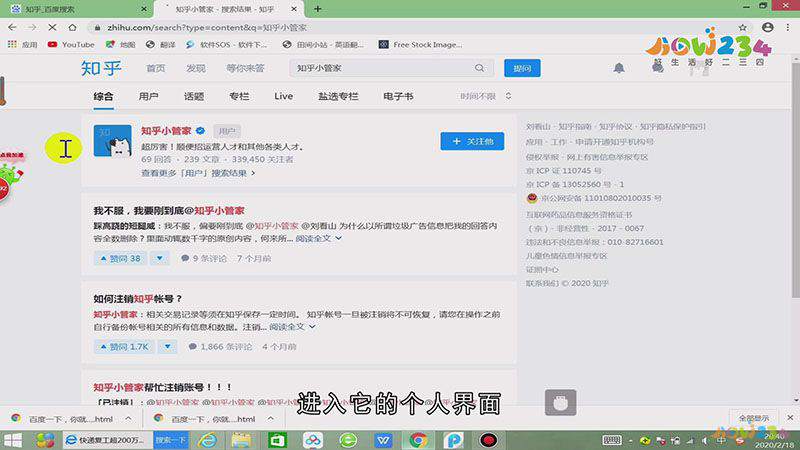Close the downloads bar

[790, 417]
